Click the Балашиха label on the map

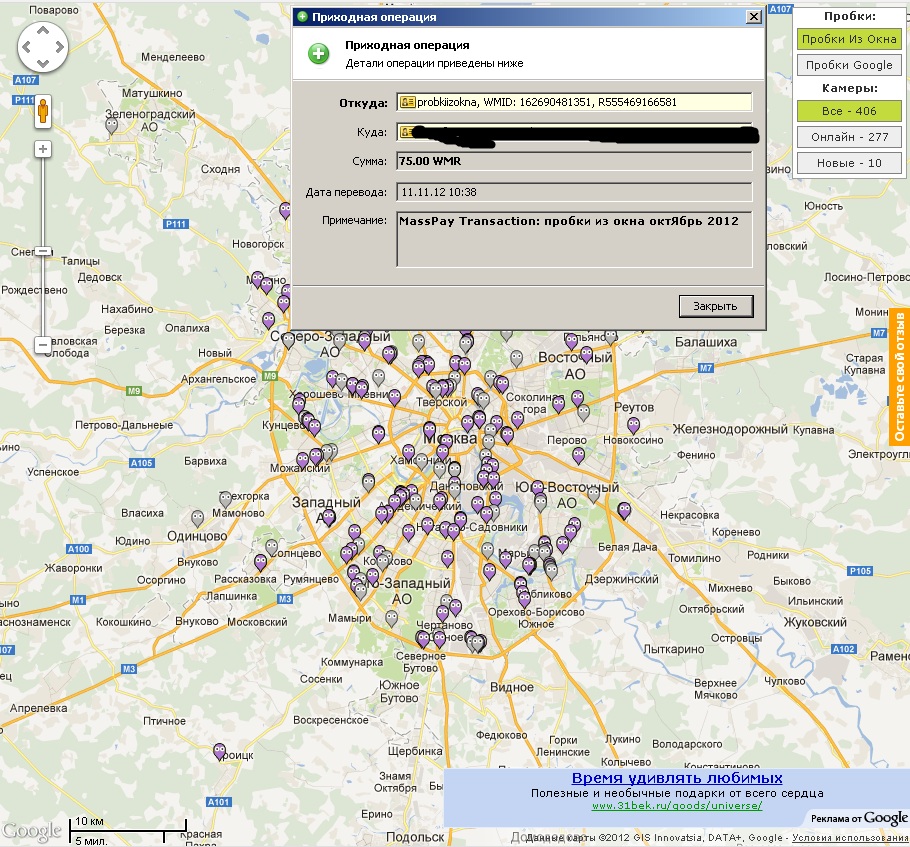706,342
